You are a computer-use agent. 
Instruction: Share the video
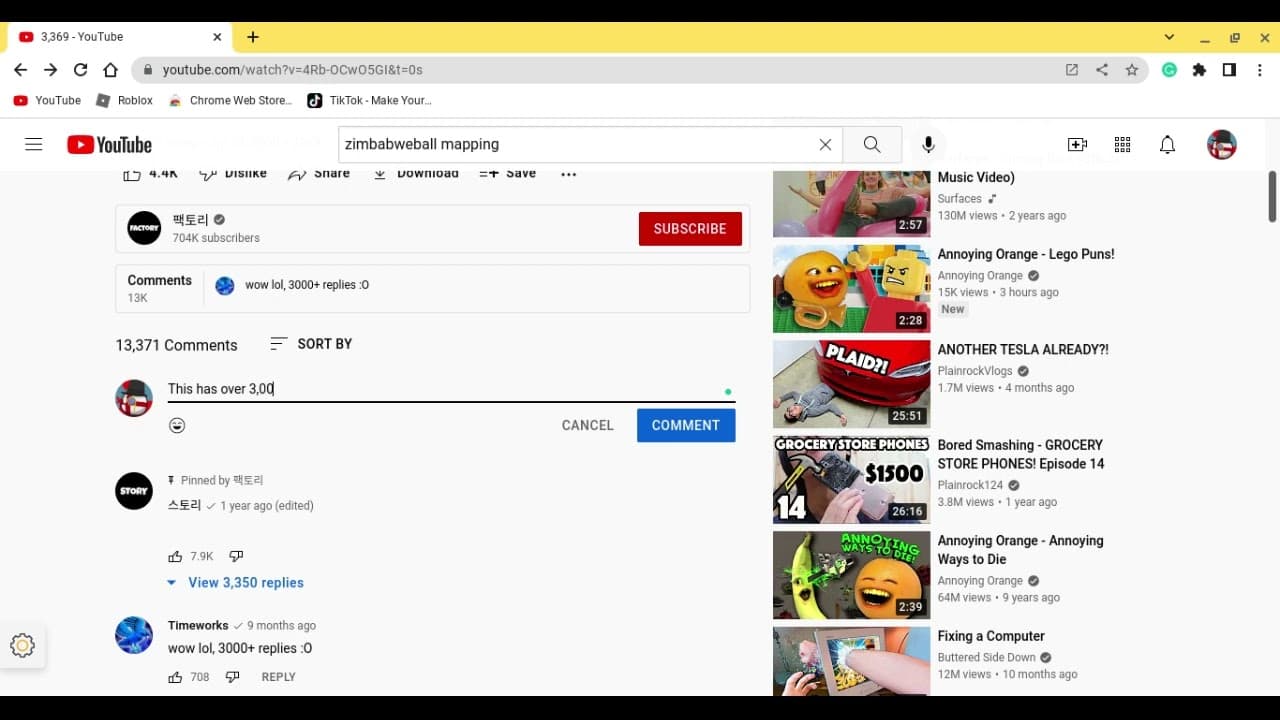319,174
